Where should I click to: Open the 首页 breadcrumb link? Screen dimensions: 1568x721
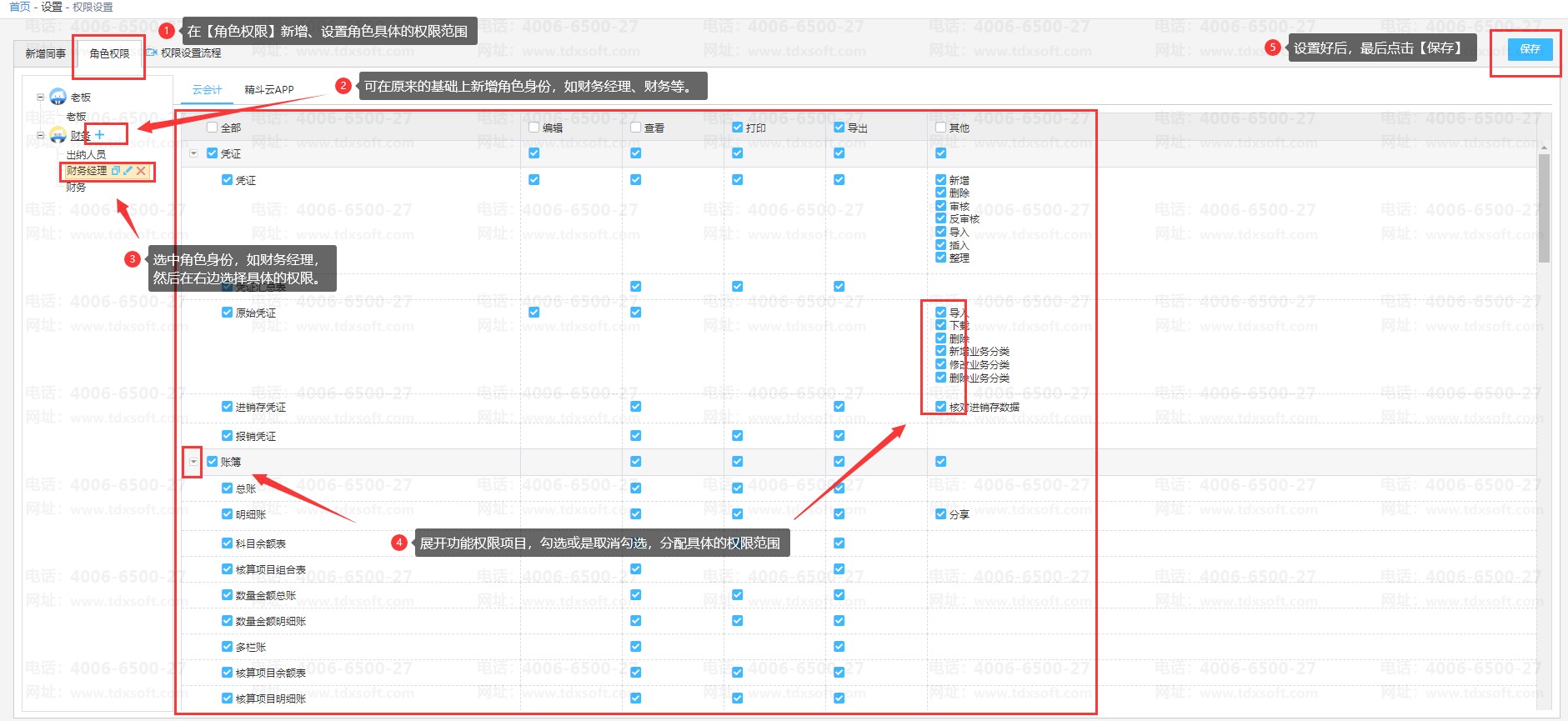tap(19, 7)
